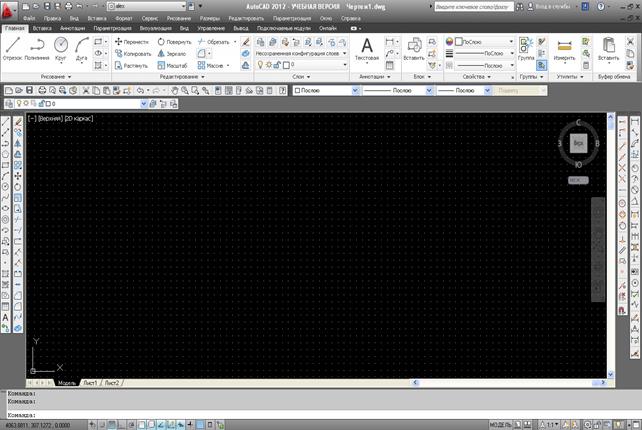Click Rectangle icon in ribbon Рисование panel
The image size is (642, 430).
[98, 42]
